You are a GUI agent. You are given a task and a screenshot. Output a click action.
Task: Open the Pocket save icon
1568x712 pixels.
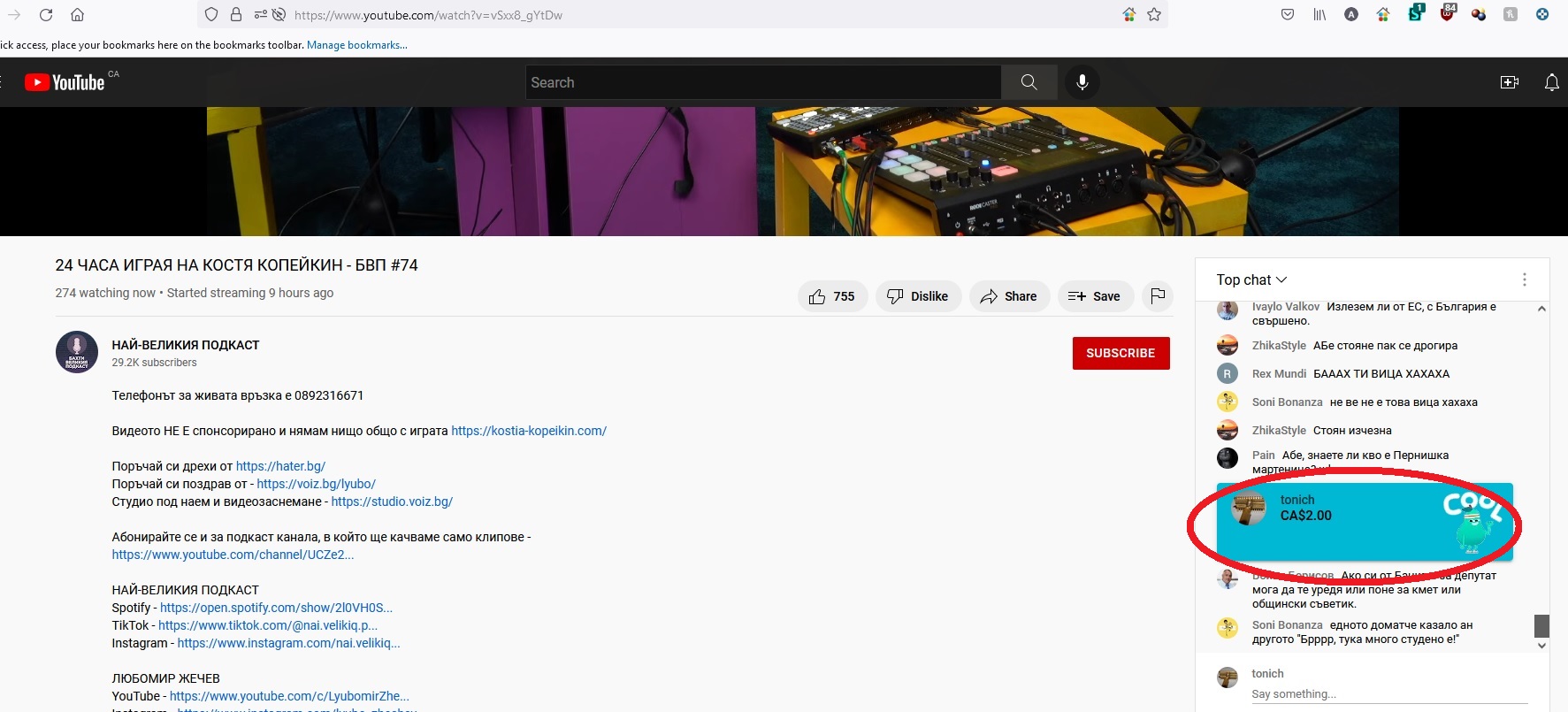[1288, 15]
